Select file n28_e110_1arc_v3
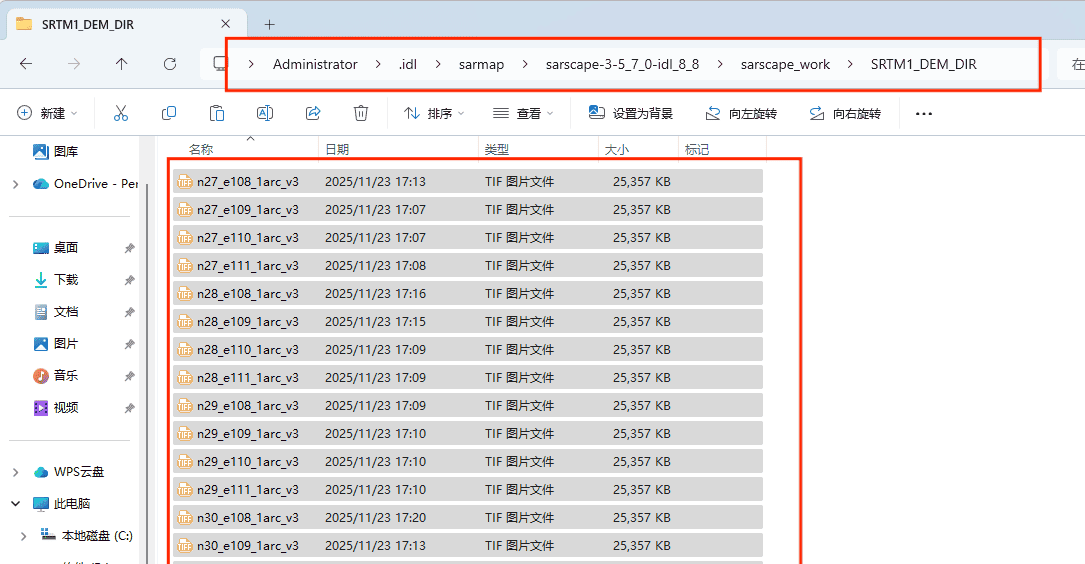 468,349
